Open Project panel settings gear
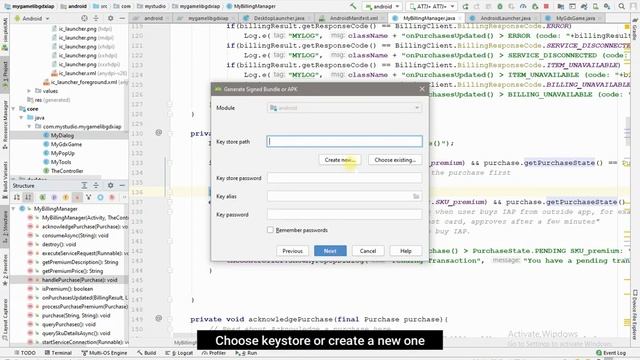Screen dimensions: 640x360 111,18
